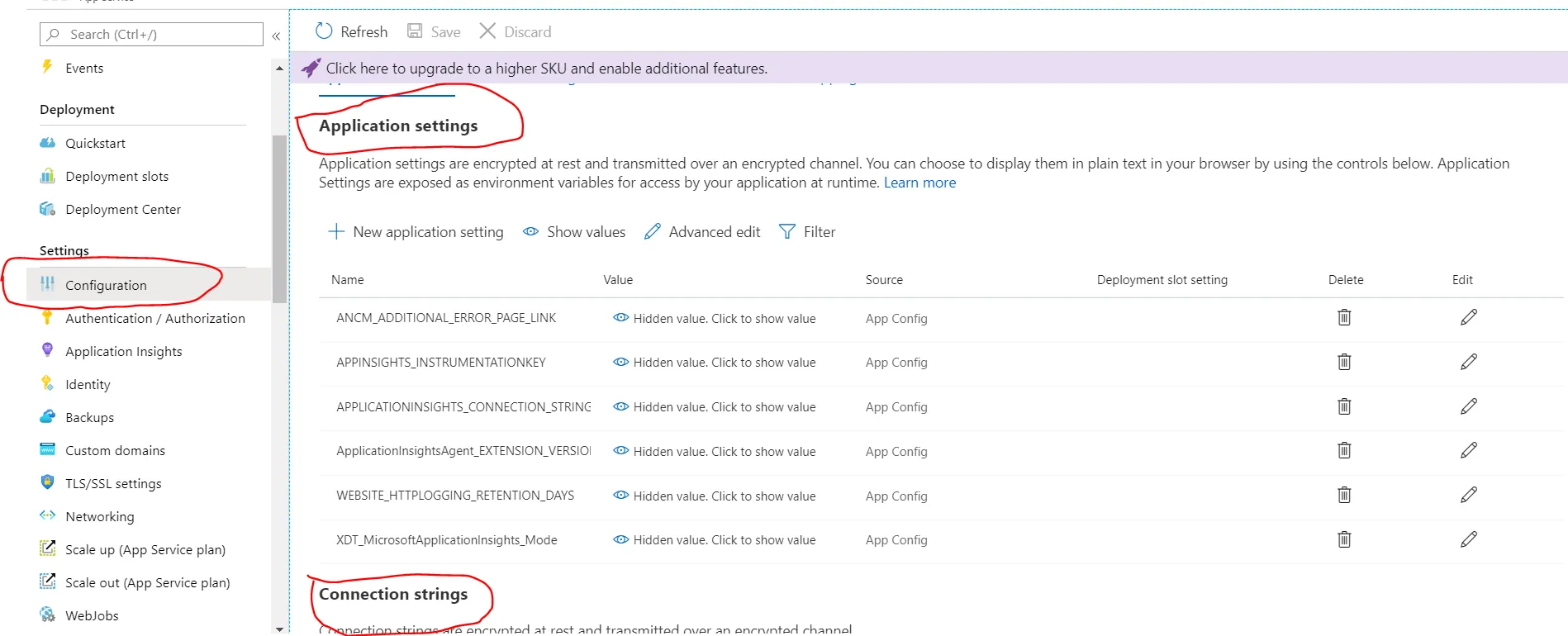Open Deployment slots in the sidebar menu
Screen dimensions: 1568x636
click(x=116, y=177)
